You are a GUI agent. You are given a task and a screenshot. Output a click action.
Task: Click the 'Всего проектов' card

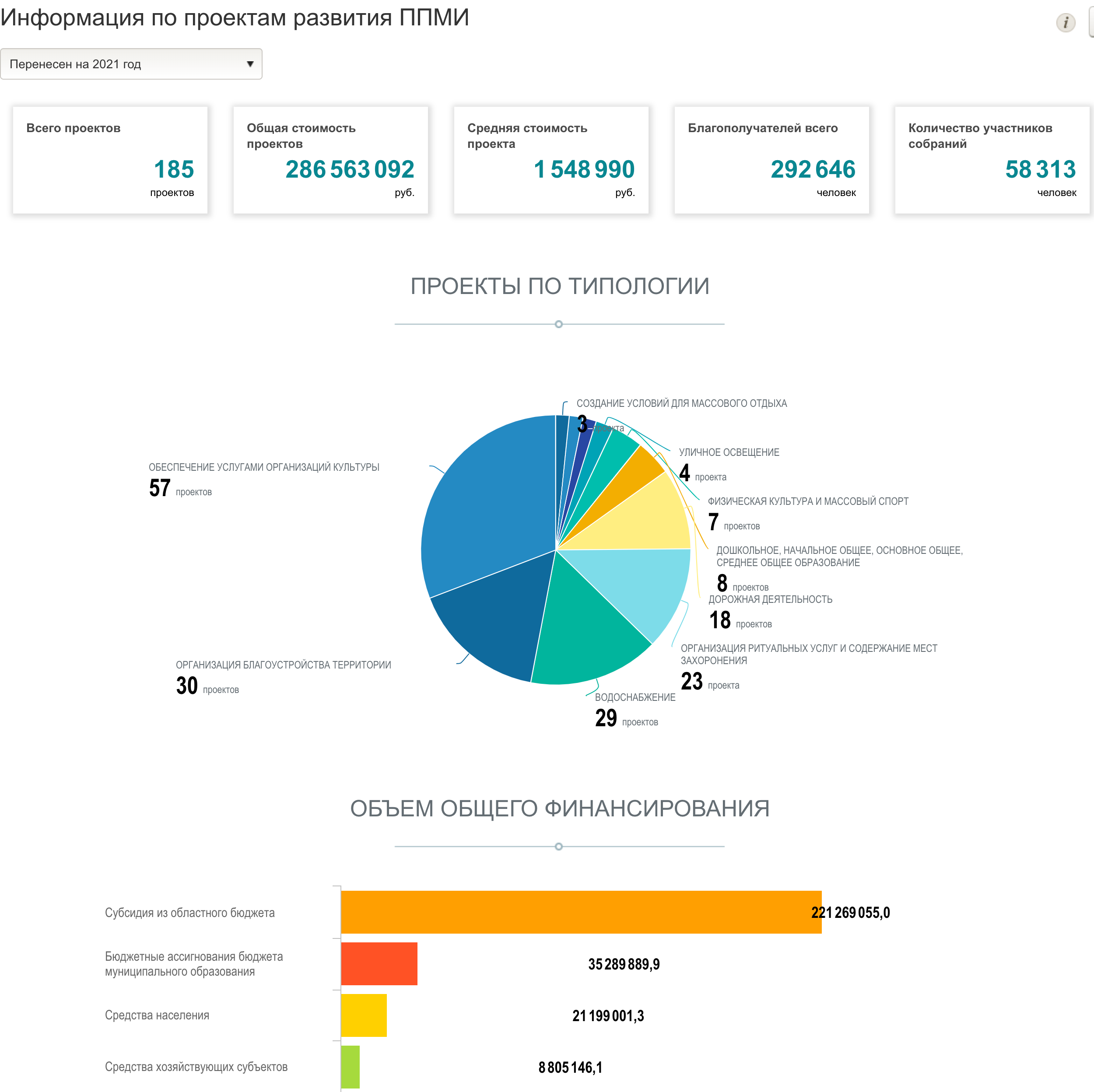click(110, 160)
